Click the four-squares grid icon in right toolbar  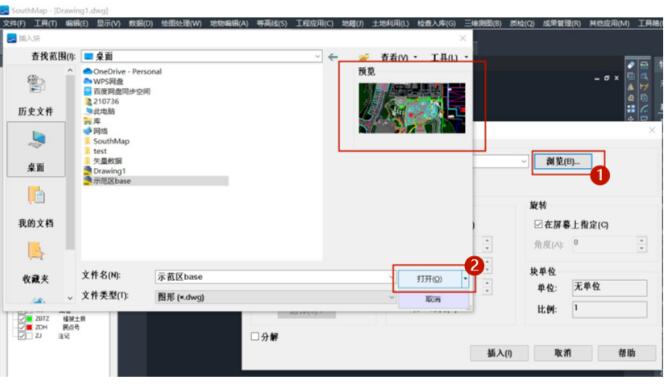point(631,109)
